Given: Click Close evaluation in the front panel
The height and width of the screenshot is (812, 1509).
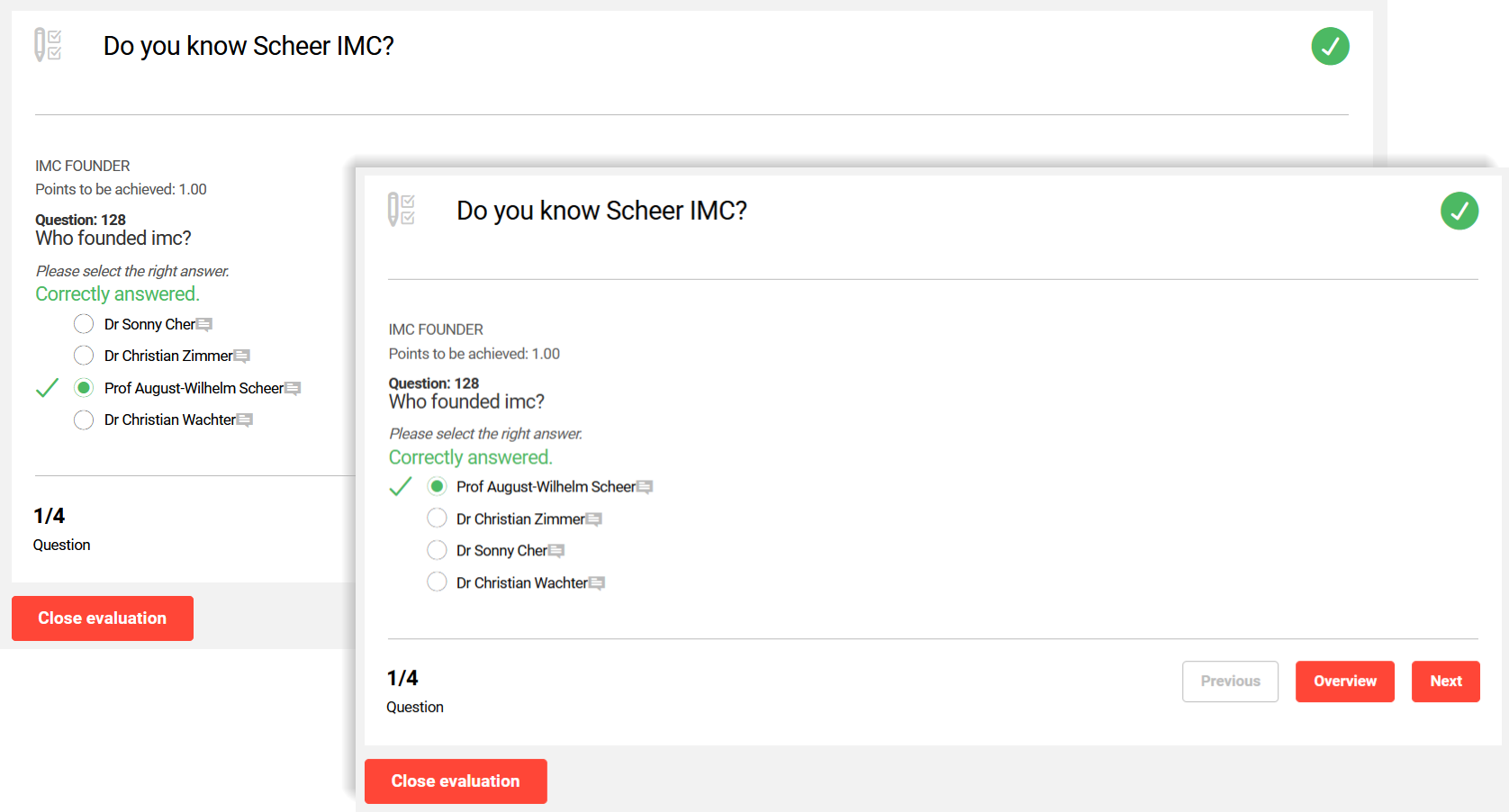Looking at the screenshot, I should [x=456, y=781].
